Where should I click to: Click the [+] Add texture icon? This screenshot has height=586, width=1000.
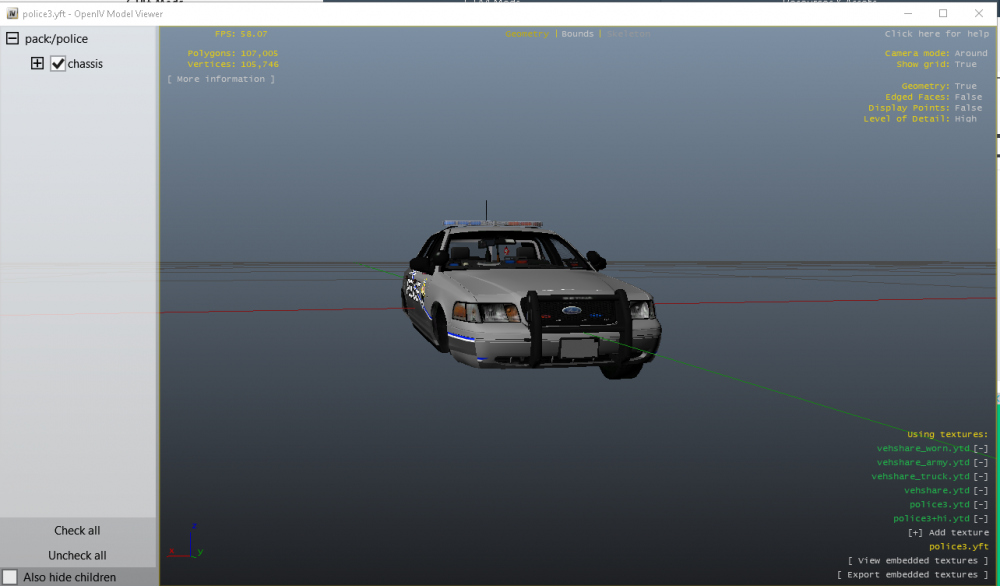(913, 532)
